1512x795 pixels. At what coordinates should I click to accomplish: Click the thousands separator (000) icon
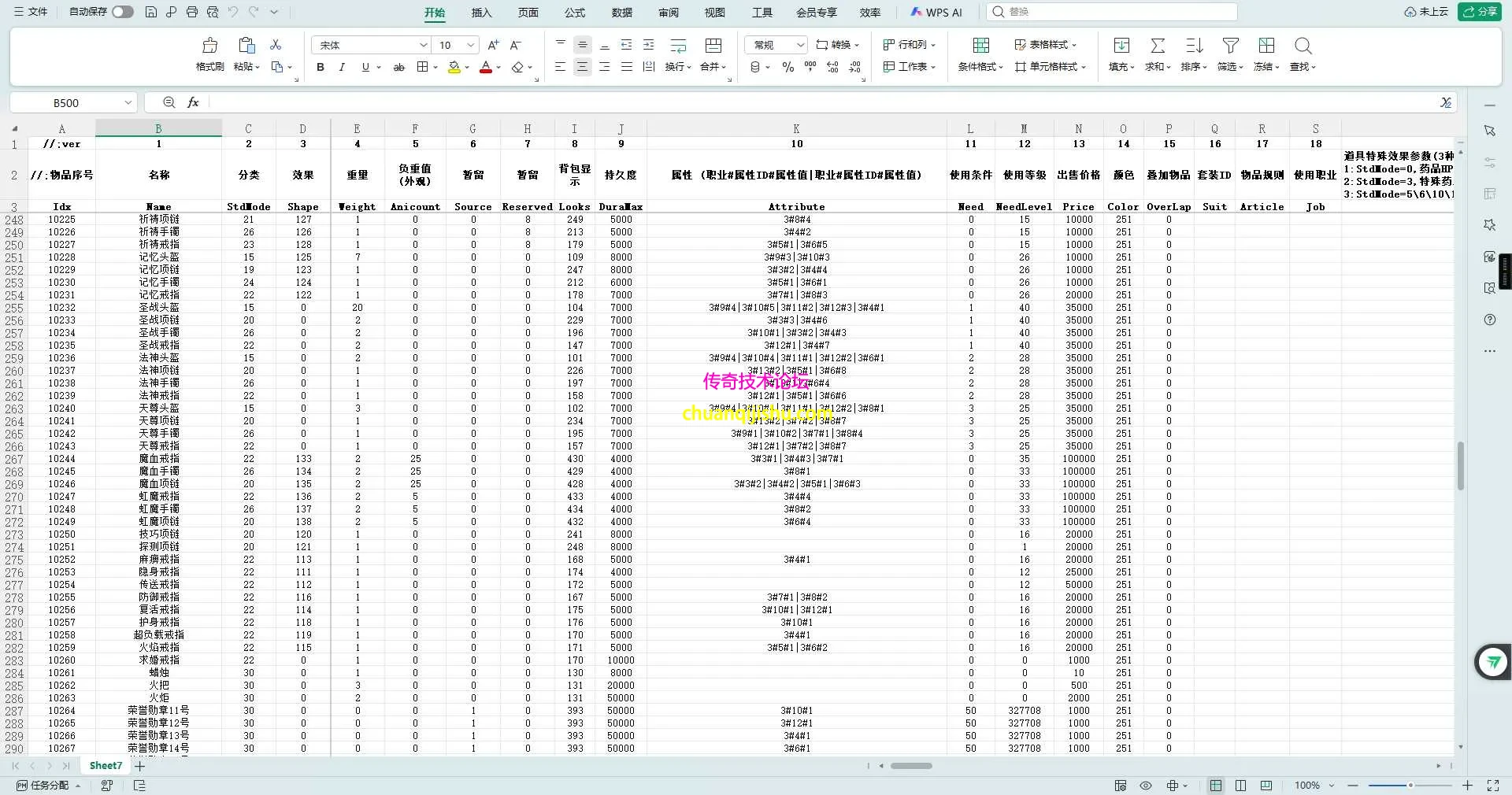810,68
